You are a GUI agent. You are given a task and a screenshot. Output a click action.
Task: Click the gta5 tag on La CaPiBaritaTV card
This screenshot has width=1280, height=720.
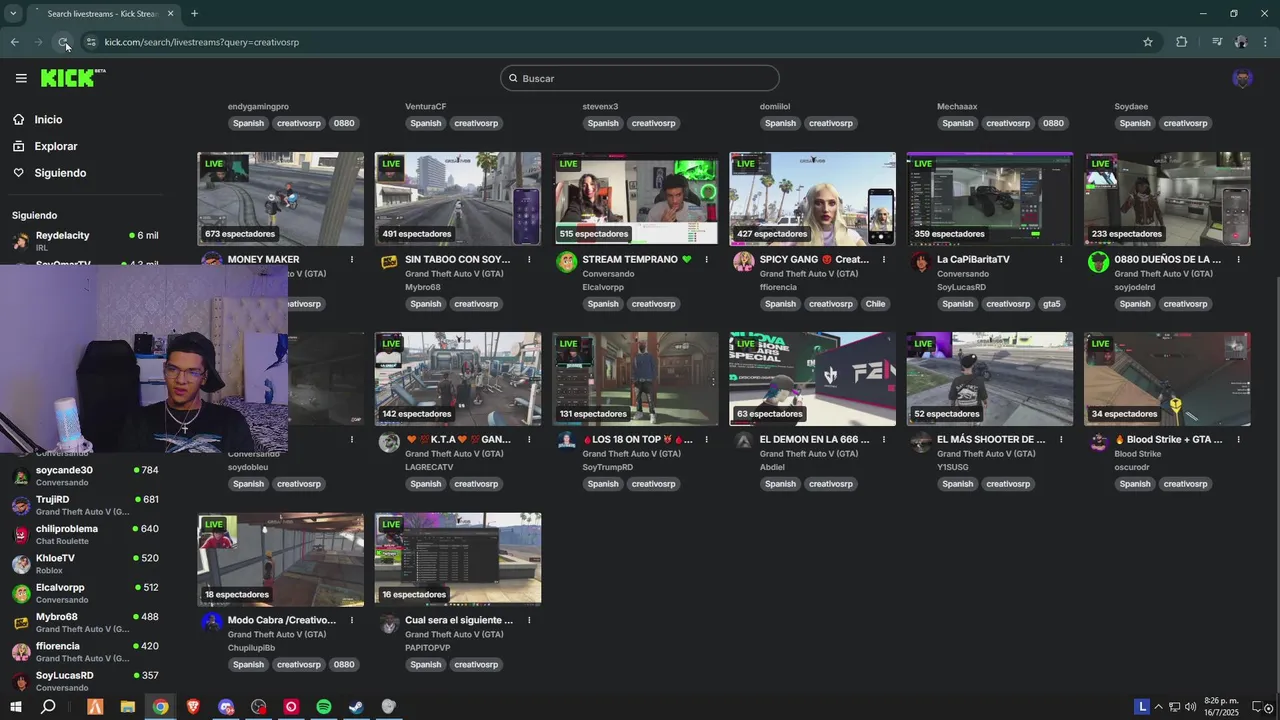point(1052,304)
